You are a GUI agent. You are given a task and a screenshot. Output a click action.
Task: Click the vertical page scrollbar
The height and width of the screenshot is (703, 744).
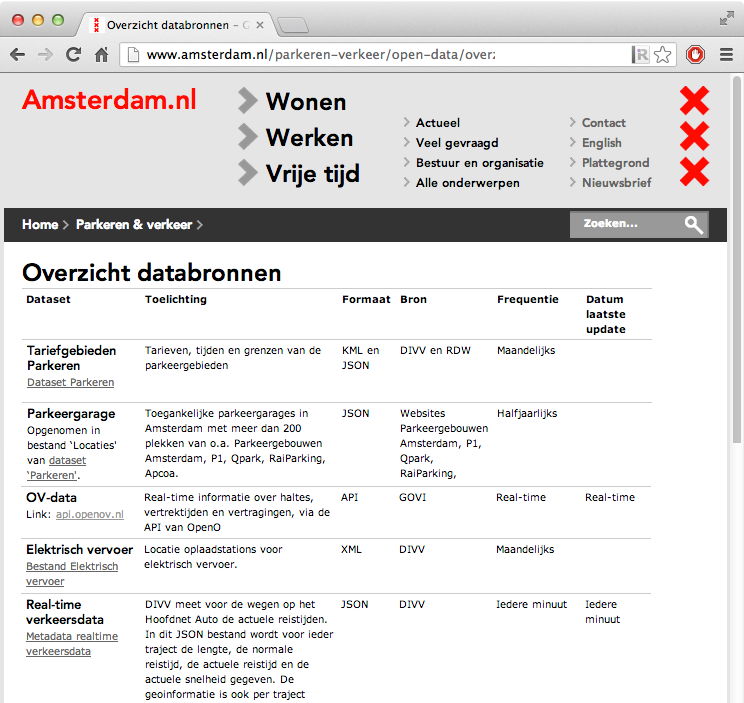736,260
